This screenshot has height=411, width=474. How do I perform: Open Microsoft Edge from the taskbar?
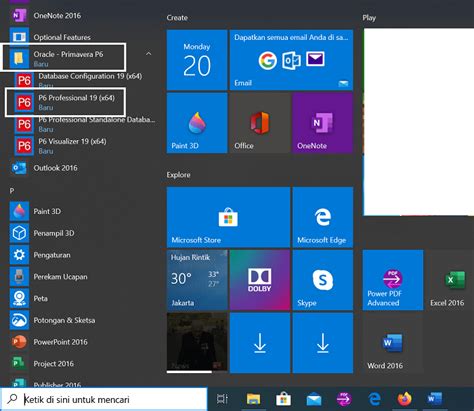point(374,399)
